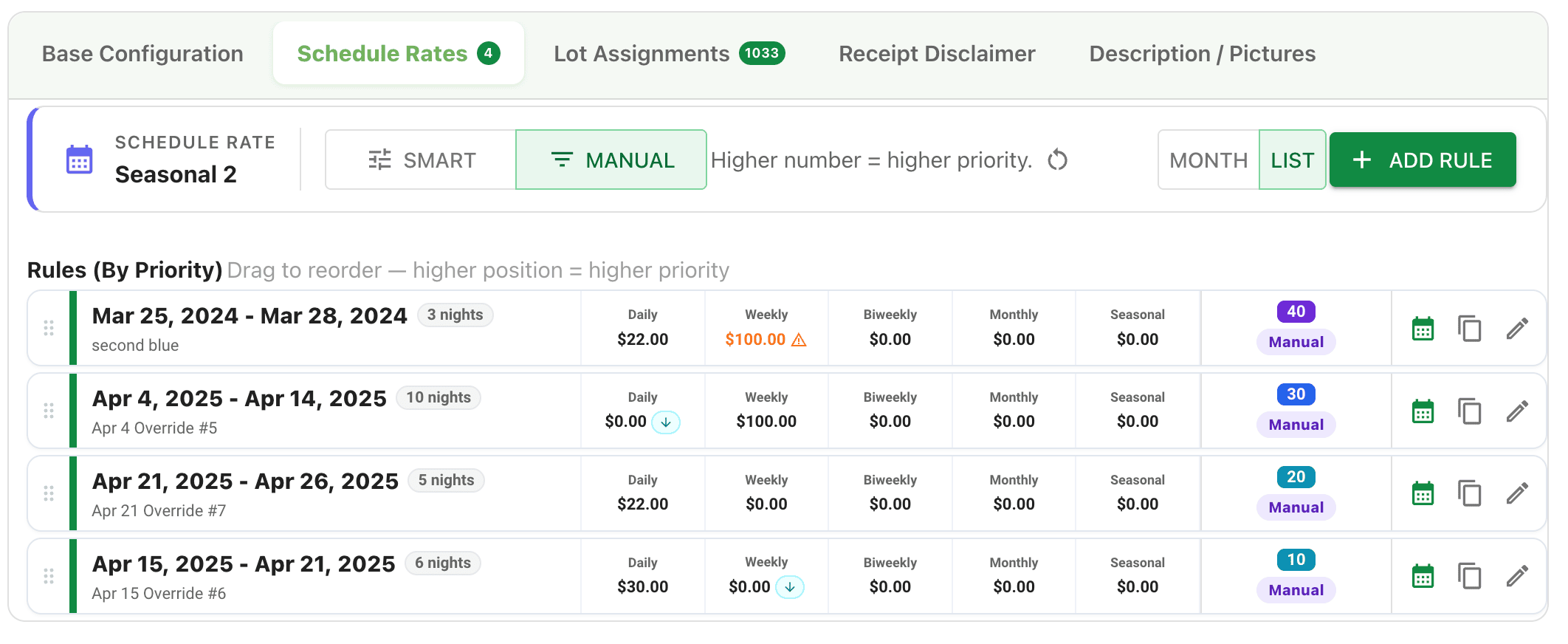
Task: Click the '5 nights' chip
Action: [447, 480]
